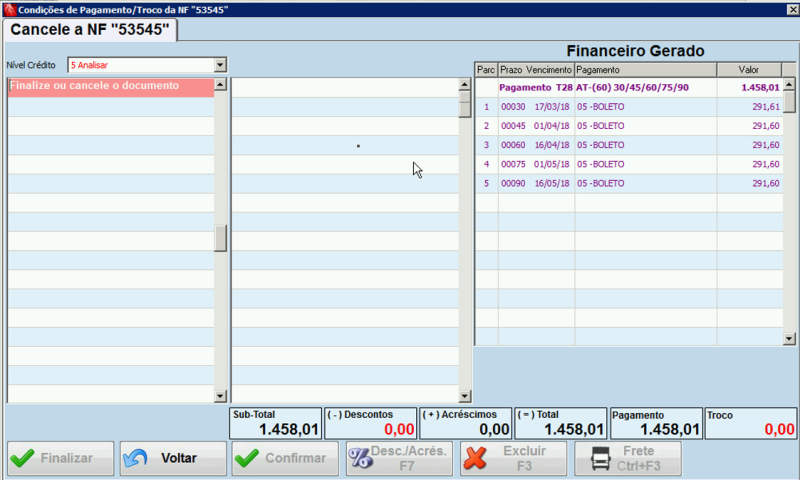The width and height of the screenshot is (800, 480).
Task: Click the percent icon on Desc./Acrés. F7
Action: click(x=360, y=458)
